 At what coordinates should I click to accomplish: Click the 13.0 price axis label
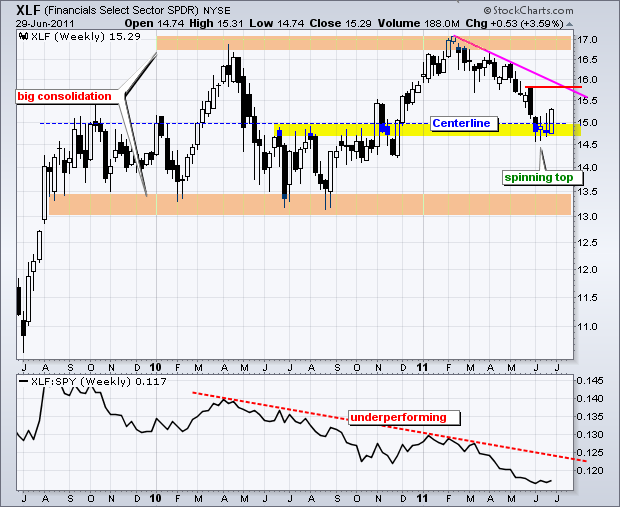pyautogui.click(x=587, y=217)
